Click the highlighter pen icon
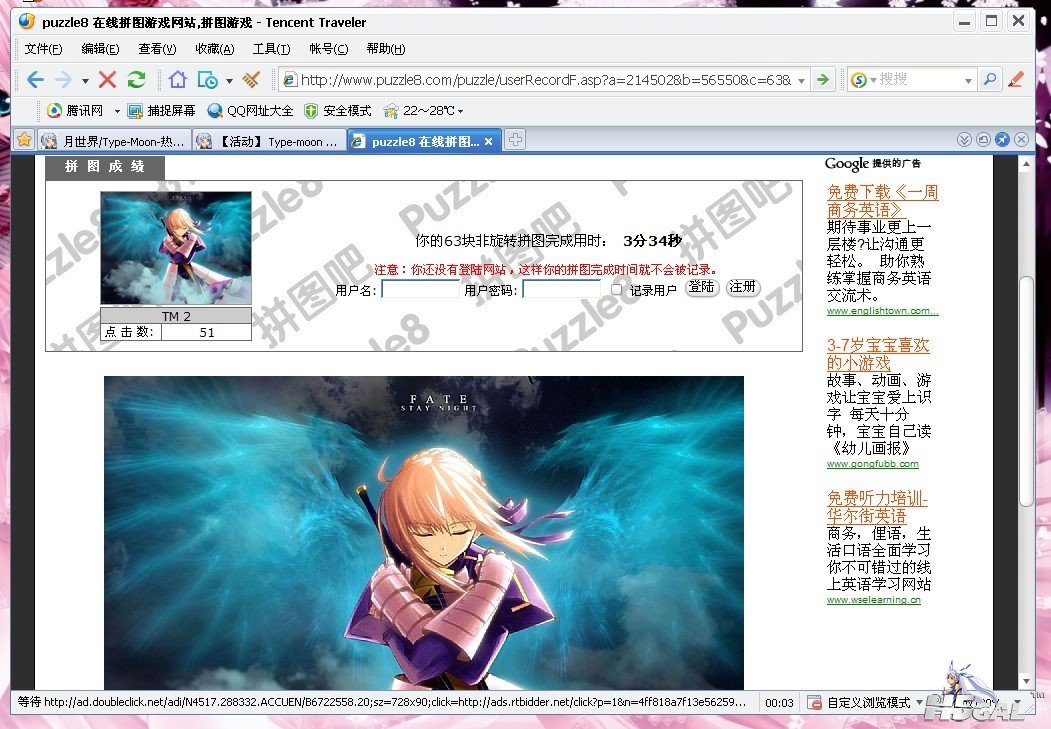Viewport: 1051px width, 729px height. click(1016, 80)
